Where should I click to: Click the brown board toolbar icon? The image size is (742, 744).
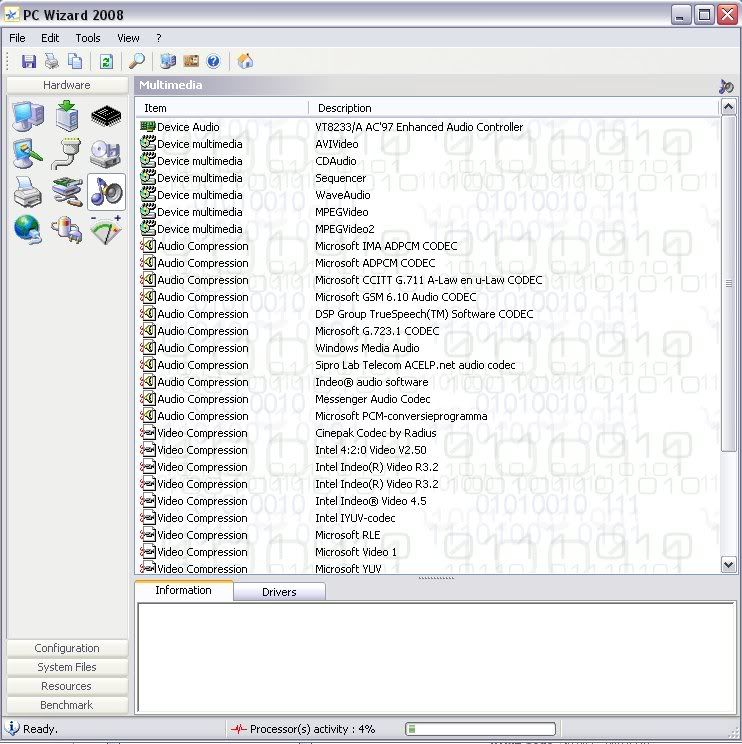(x=191, y=61)
